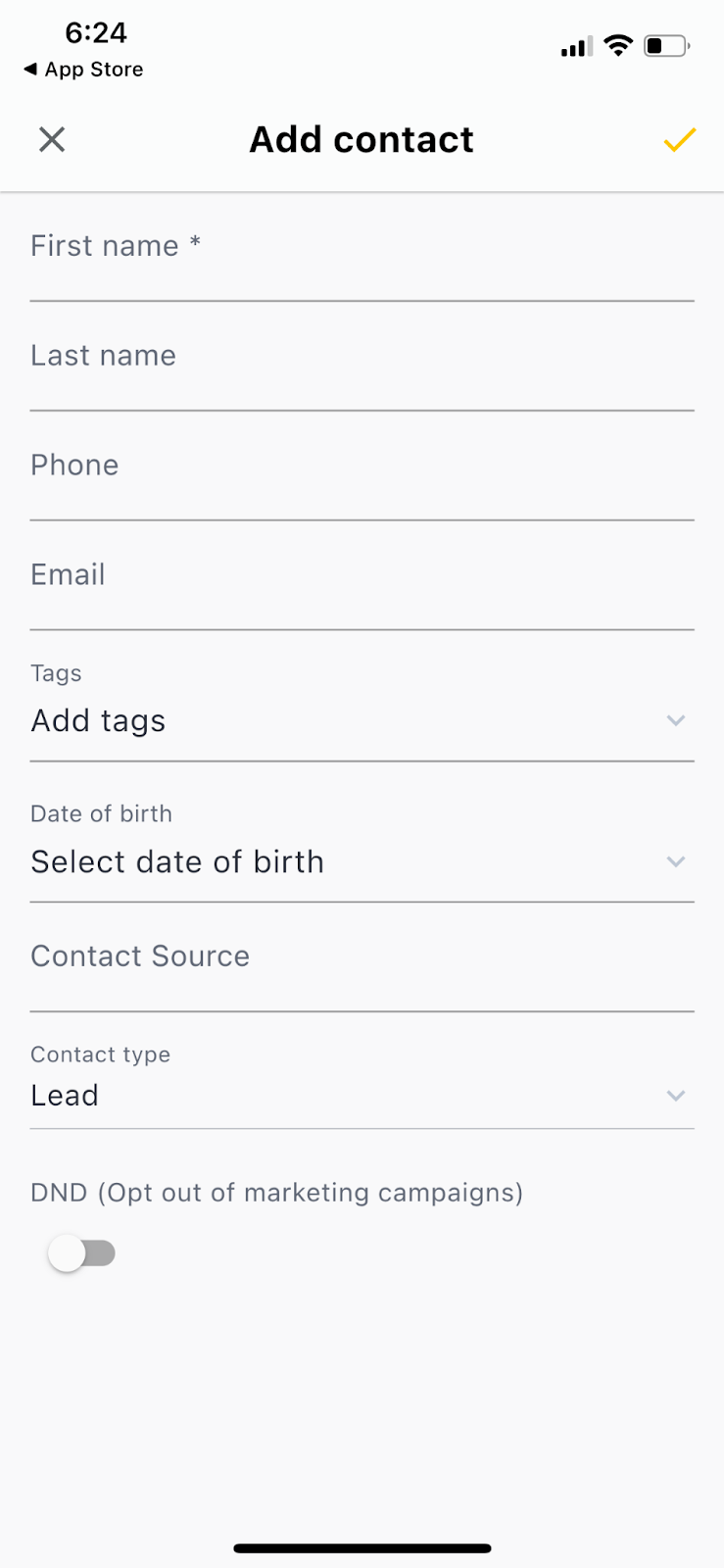Enable the DND opt-out toggle
Viewport: 724px width, 1568px height.
pos(82,1253)
